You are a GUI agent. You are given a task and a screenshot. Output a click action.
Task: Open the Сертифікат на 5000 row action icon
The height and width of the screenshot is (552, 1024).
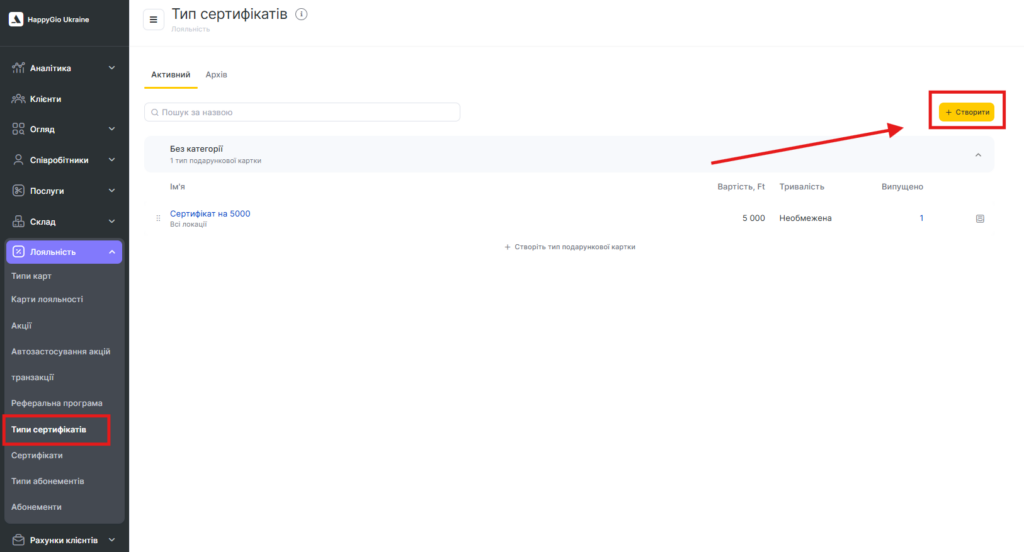979,218
